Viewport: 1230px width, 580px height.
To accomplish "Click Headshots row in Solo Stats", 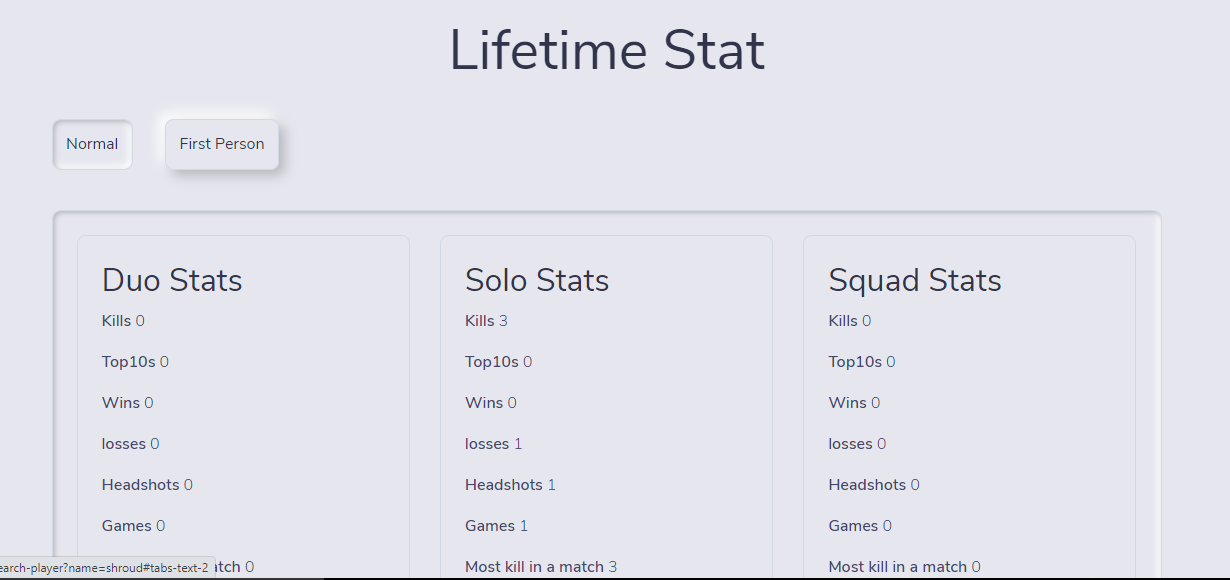I will point(510,485).
